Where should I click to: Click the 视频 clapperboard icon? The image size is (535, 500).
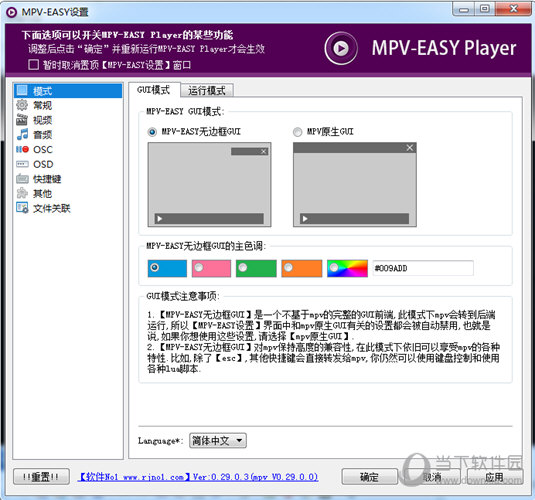(22, 120)
